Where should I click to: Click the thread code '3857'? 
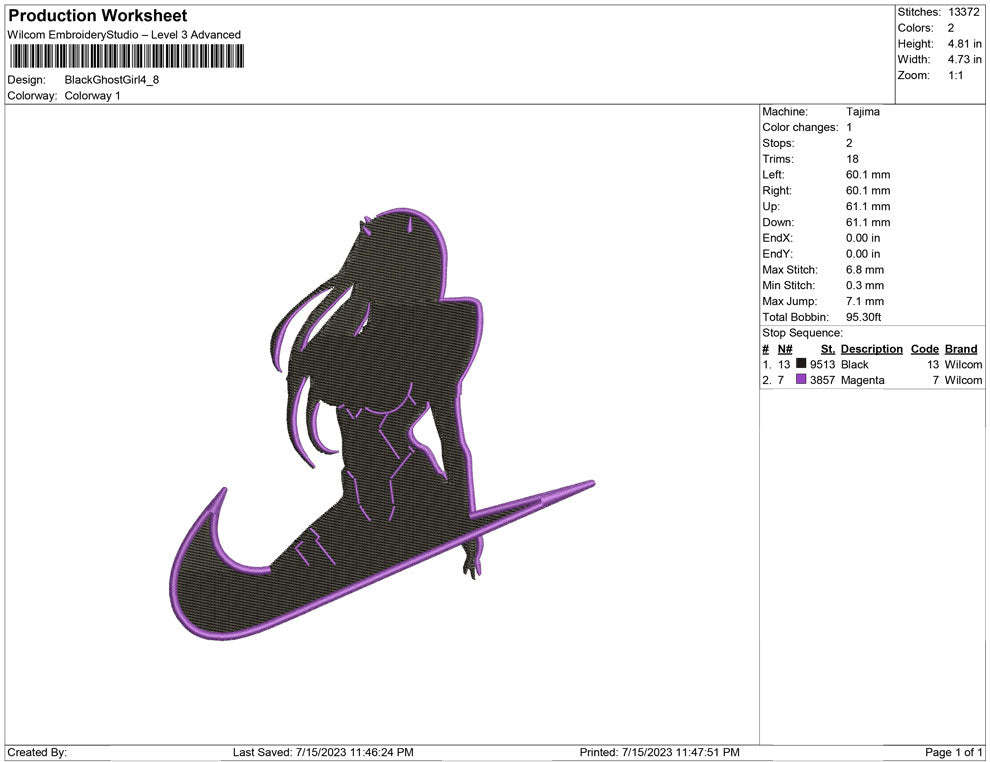coord(822,380)
